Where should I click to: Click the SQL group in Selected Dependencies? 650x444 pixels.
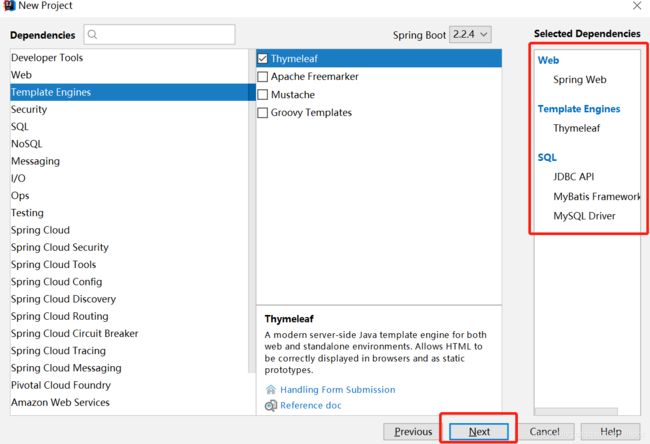[x=547, y=158]
